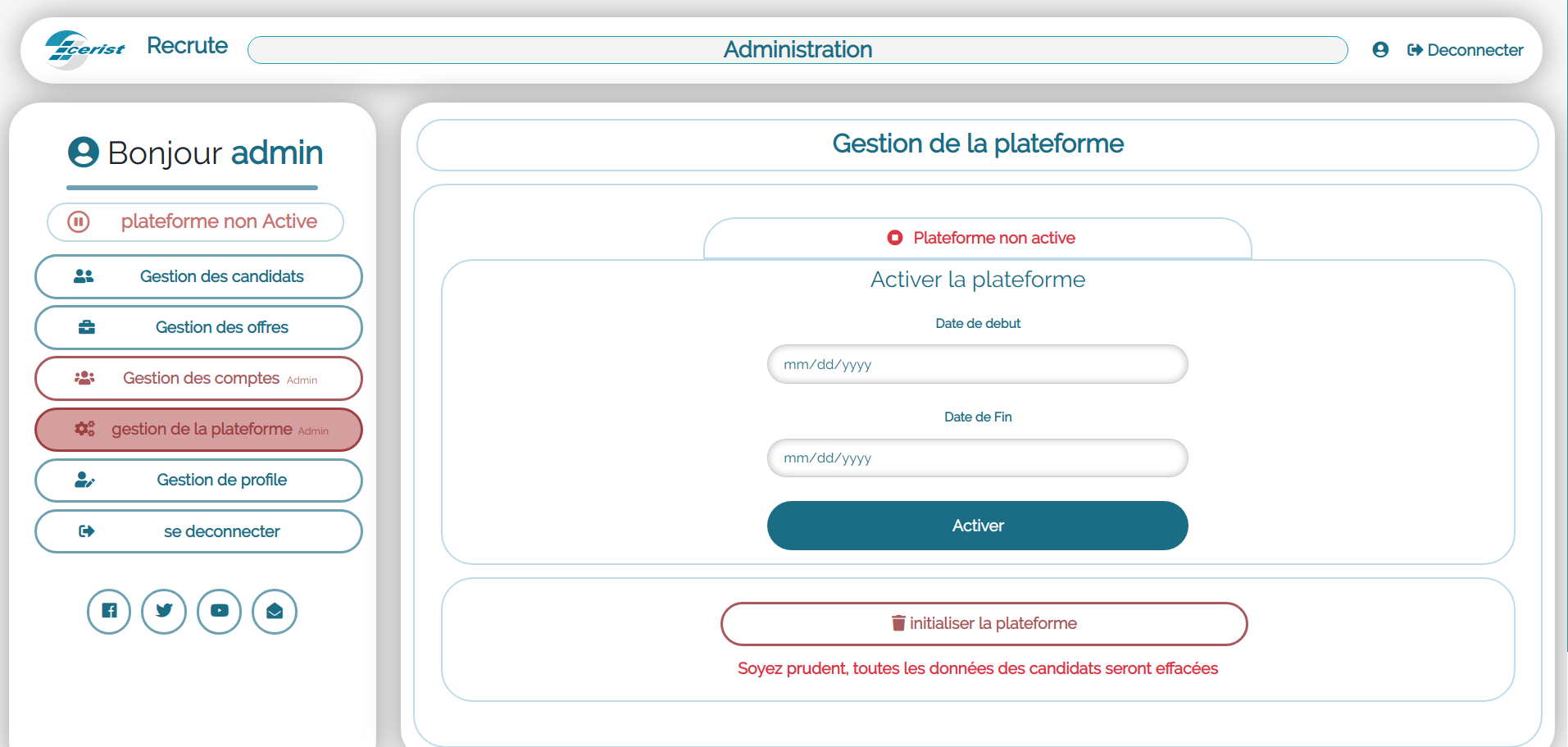Click the trash icon on initialiser button
The height and width of the screenshot is (747, 1568).
(x=898, y=623)
